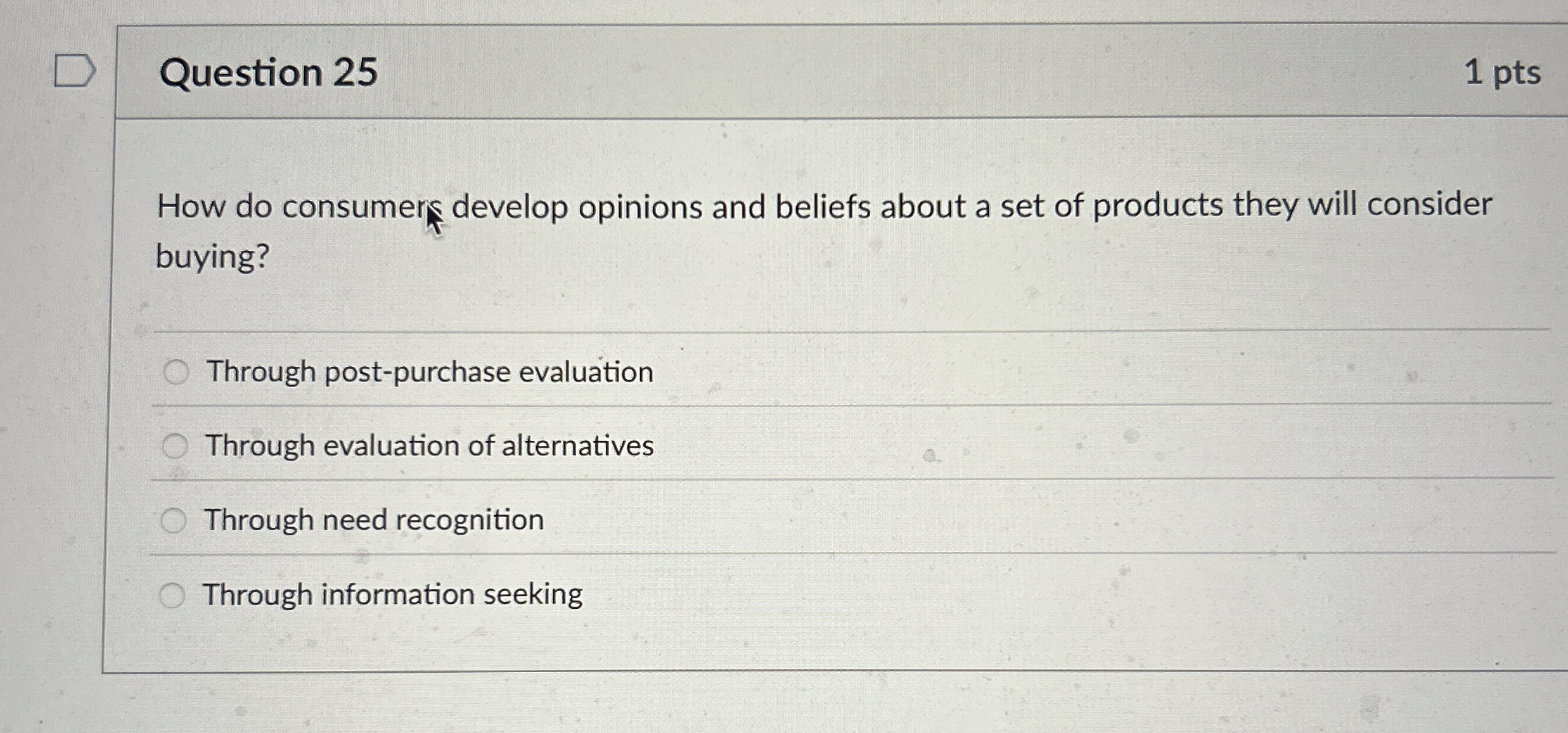Select radio button for evaluation of alternatives

tap(175, 445)
